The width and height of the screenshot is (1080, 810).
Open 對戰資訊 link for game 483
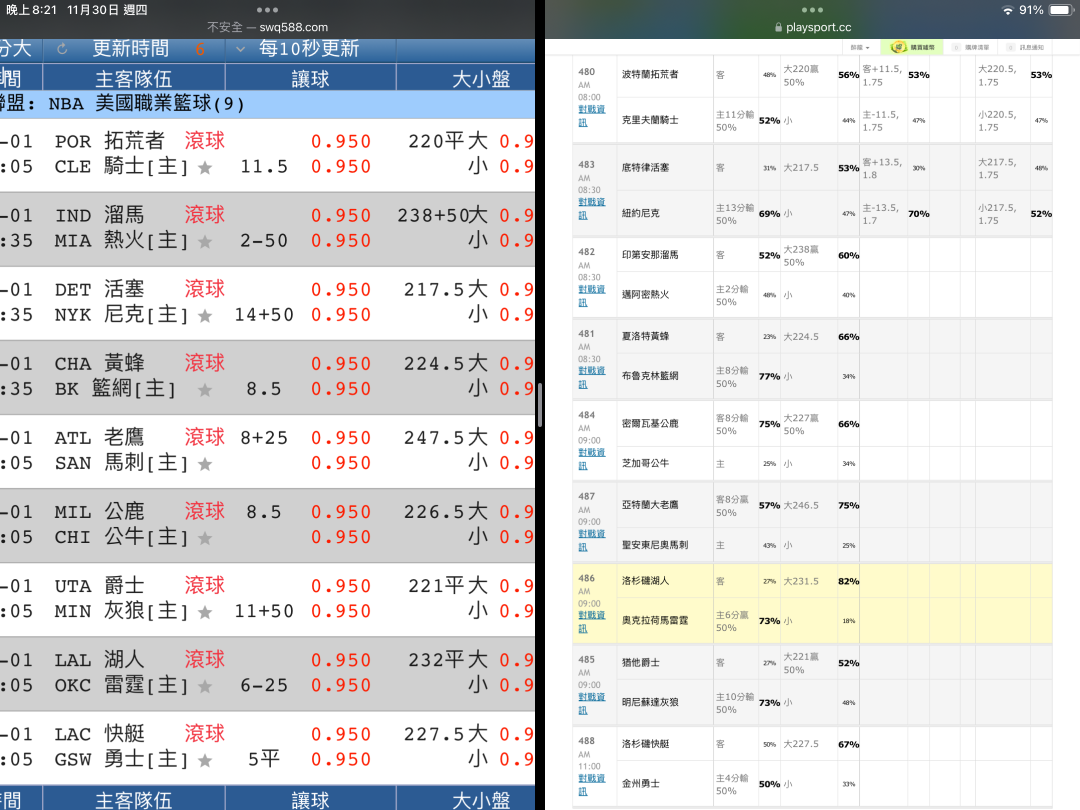pos(592,208)
